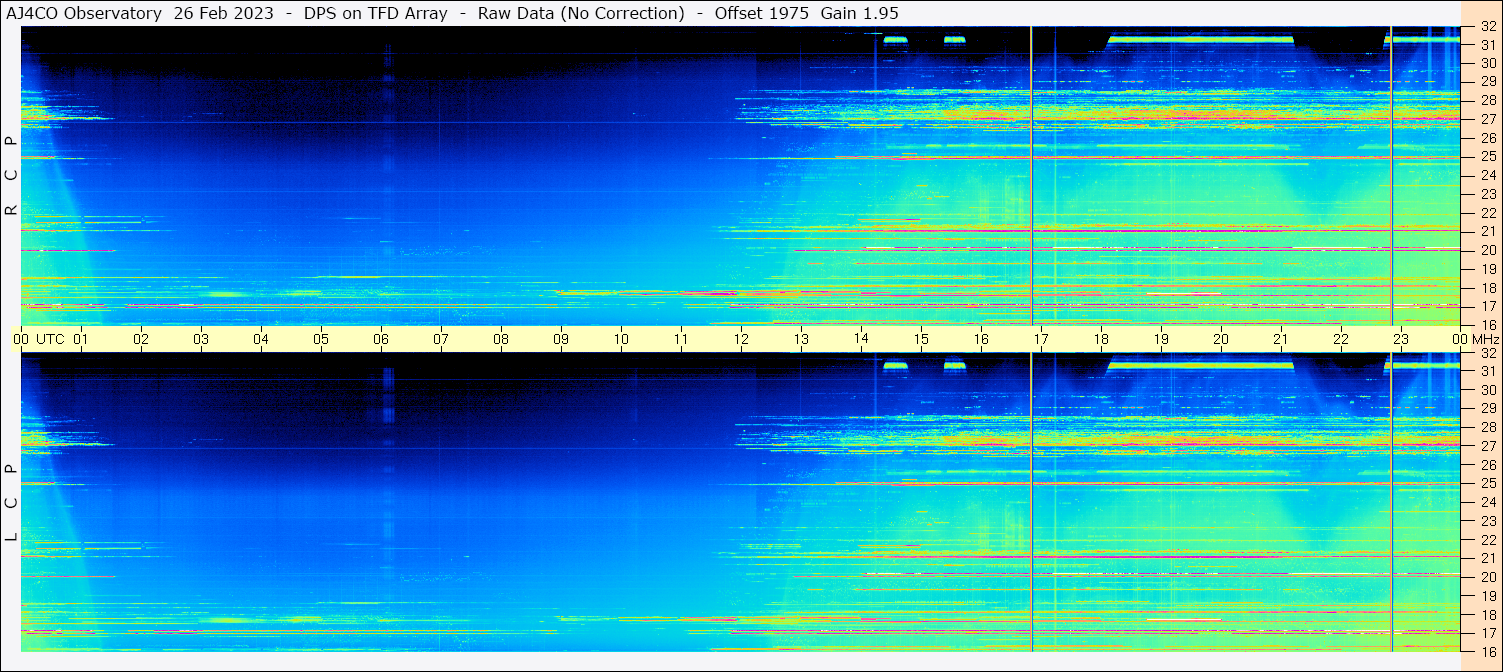The width and height of the screenshot is (1503, 672).
Task: Select hour 15 on the time axis
Action: (x=921, y=339)
